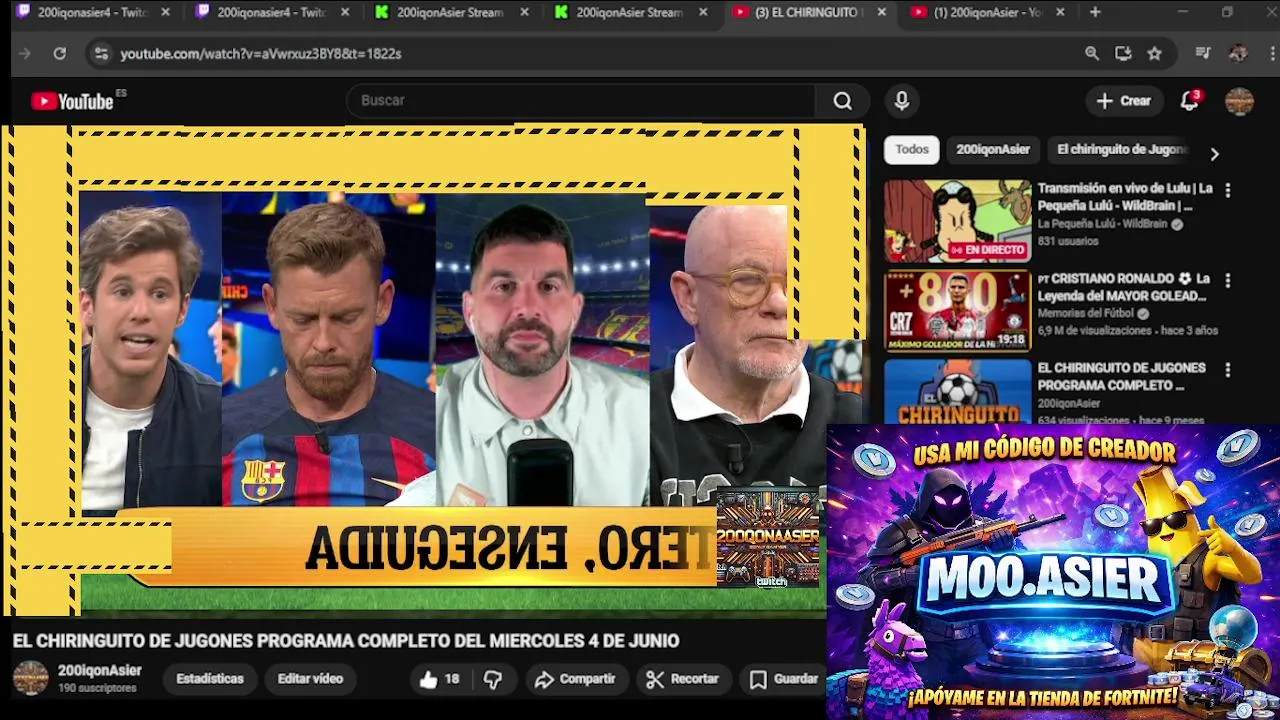
Task: Dislike the video with thumbs down
Action: click(493, 679)
